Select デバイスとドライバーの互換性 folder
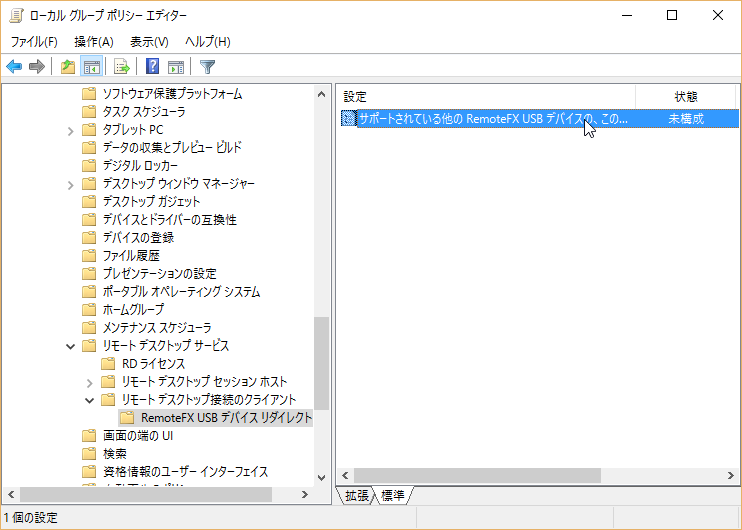742x530 pixels. (169, 220)
